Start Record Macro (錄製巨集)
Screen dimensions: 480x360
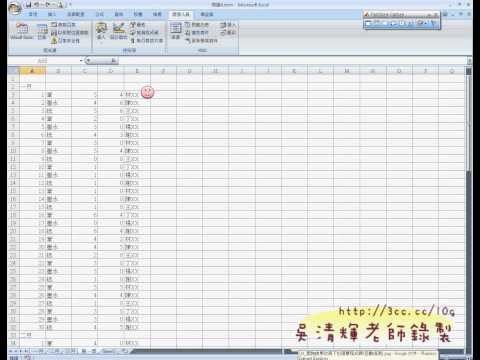[63, 25]
